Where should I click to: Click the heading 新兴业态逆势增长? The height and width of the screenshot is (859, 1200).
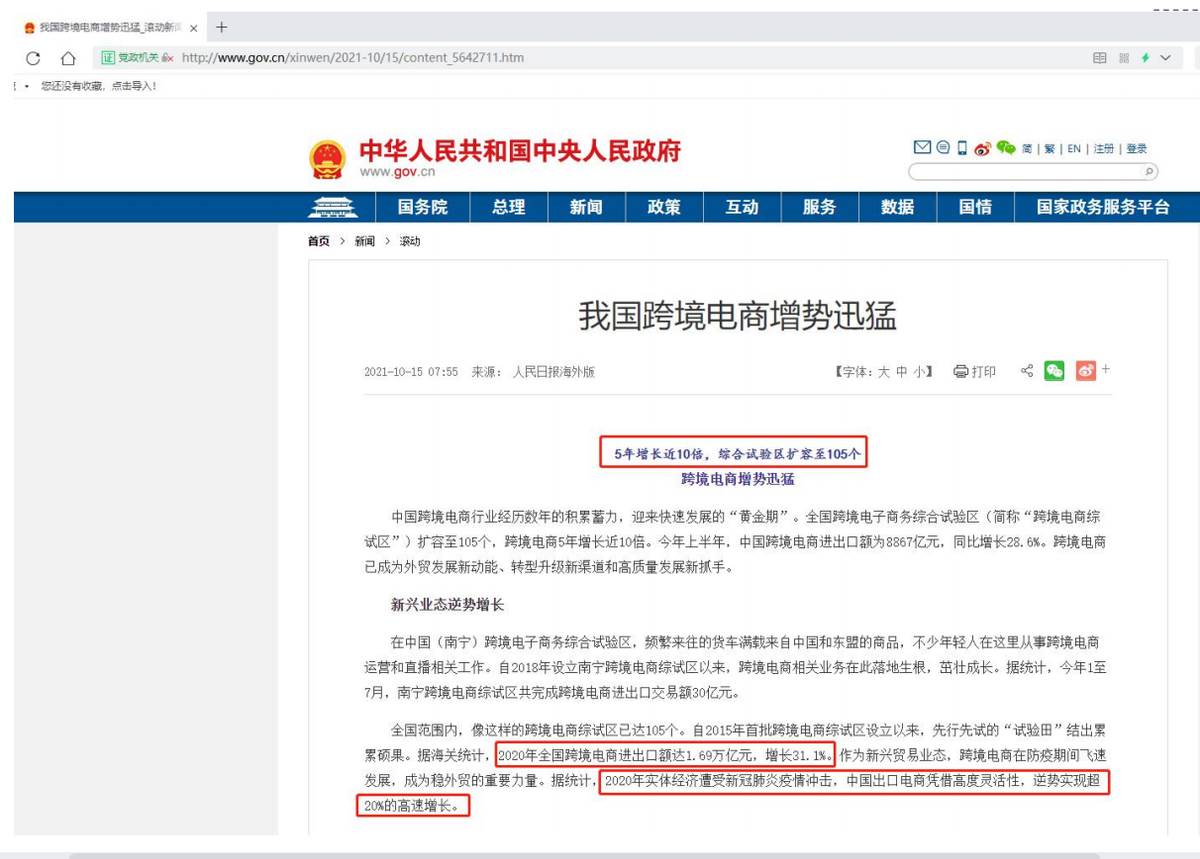(447, 606)
